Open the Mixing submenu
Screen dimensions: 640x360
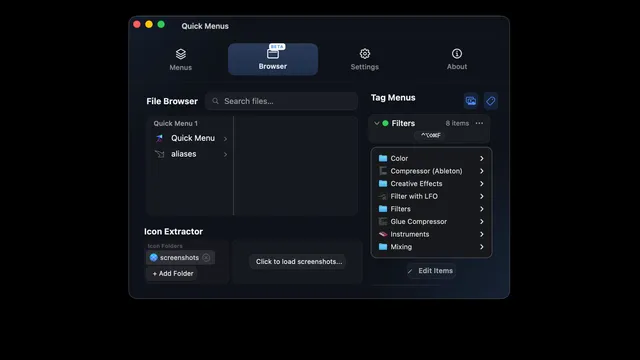click(x=431, y=247)
